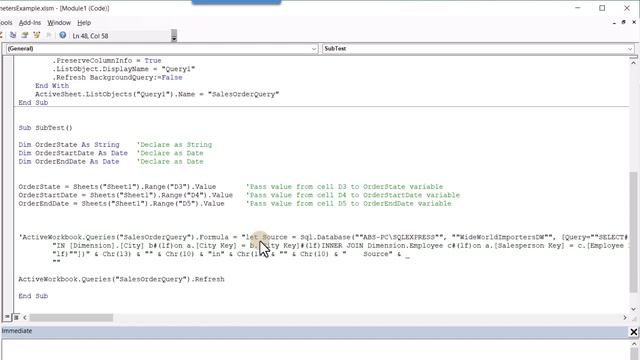The height and width of the screenshot is (360, 640).
Task: Click the '.Refresh BackgroundQuery:=False' line
Action: 117,77
